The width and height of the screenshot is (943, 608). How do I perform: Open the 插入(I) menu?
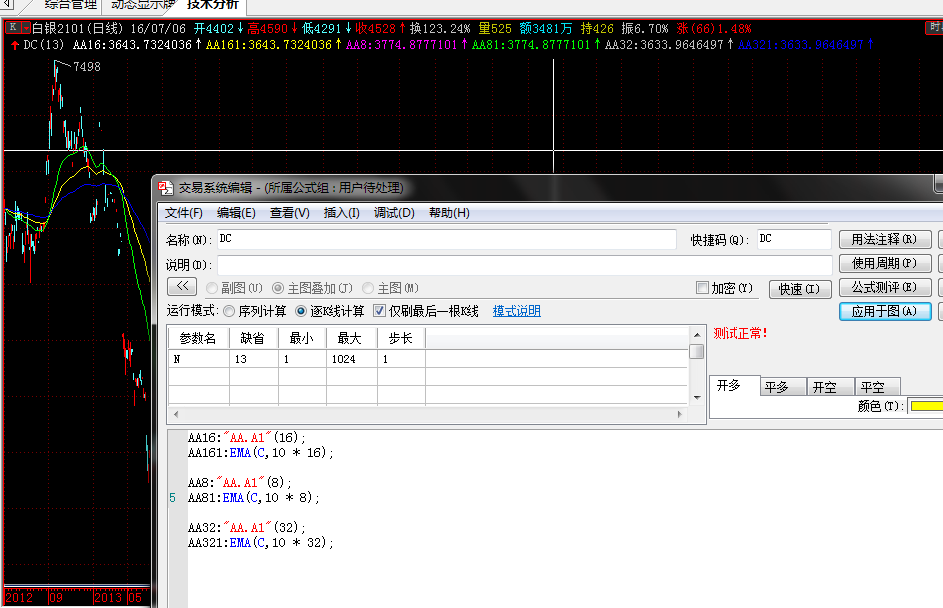pyautogui.click(x=341, y=213)
